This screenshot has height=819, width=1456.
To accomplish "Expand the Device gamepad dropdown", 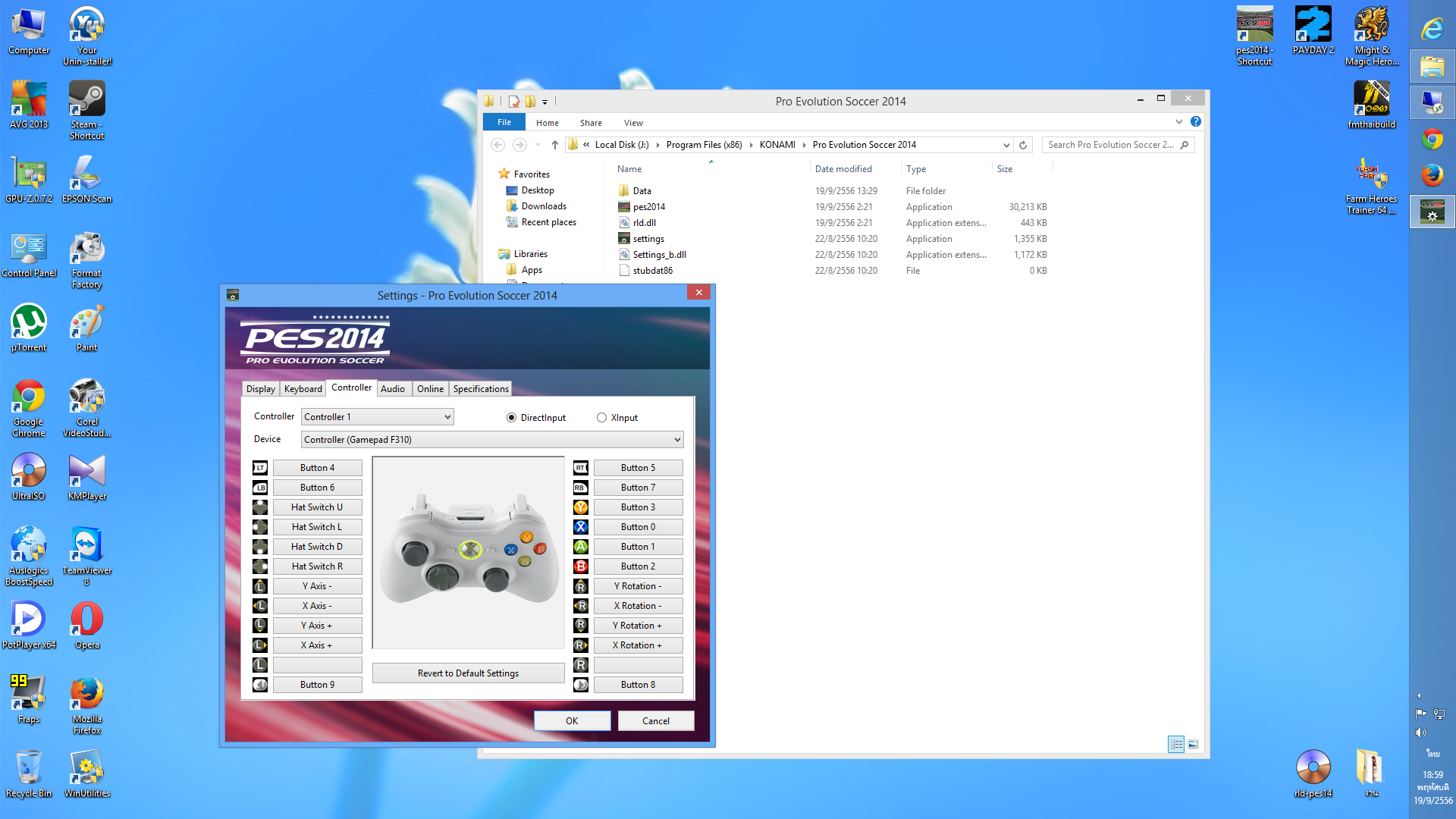I will [x=491, y=440].
